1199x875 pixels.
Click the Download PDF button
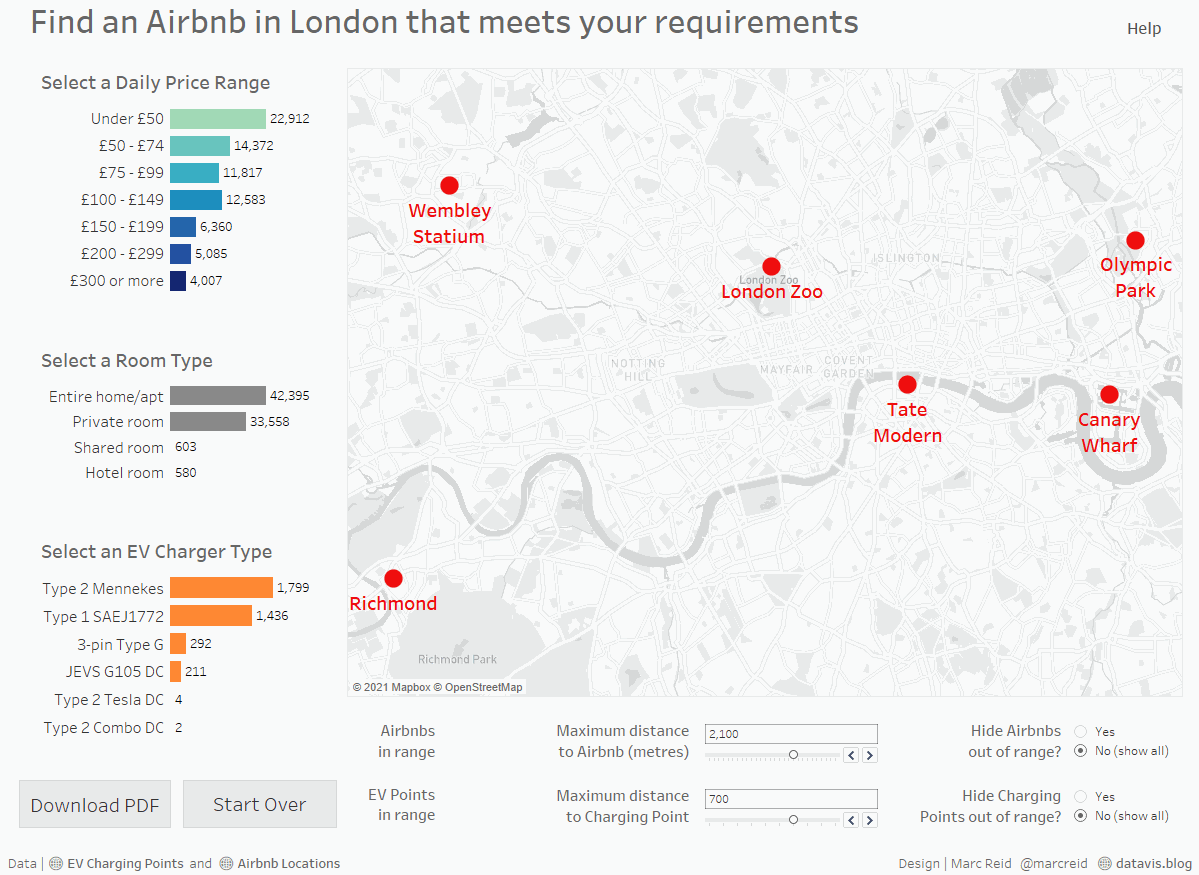pos(95,805)
